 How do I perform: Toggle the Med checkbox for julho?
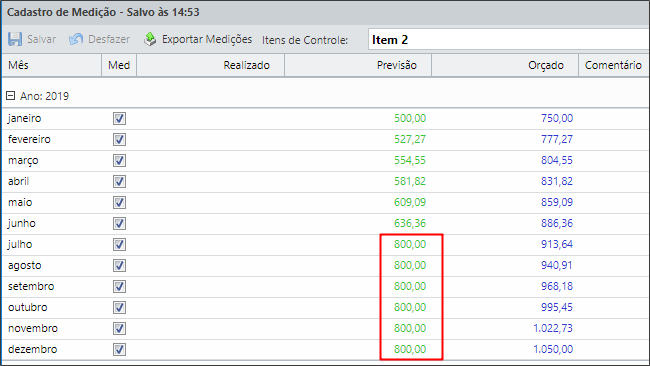(119, 245)
